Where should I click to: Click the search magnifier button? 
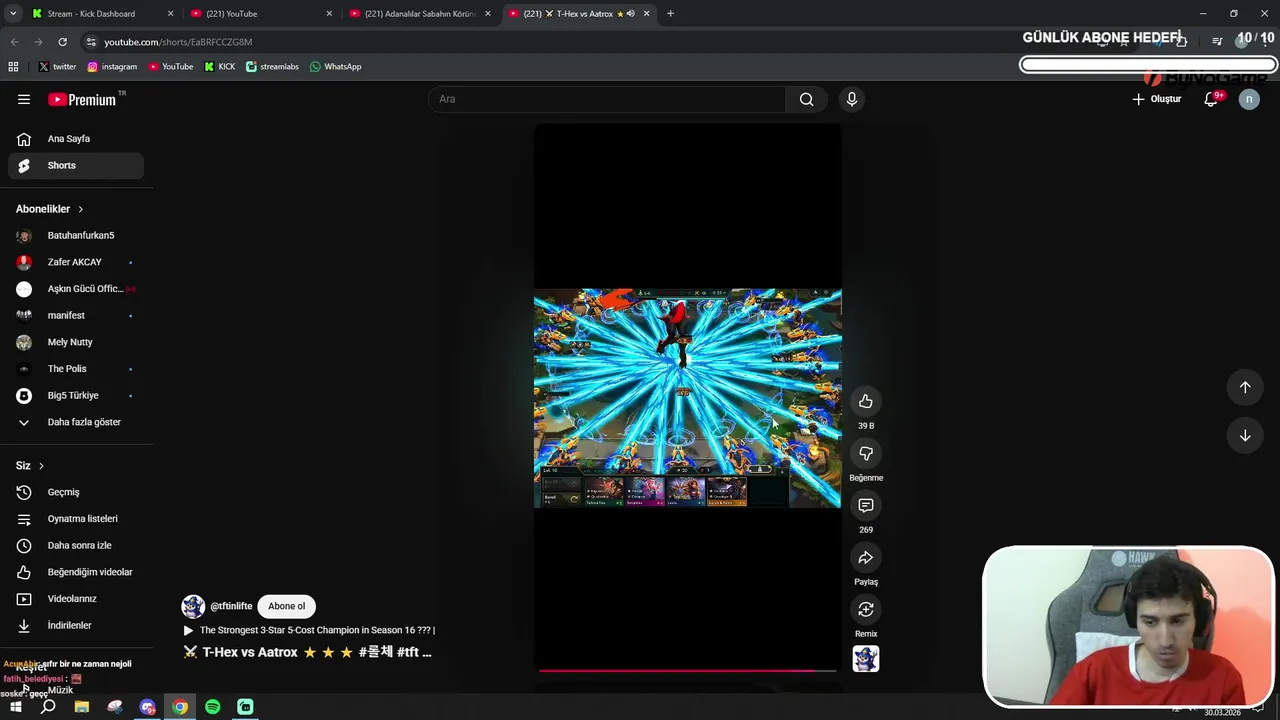(x=806, y=99)
